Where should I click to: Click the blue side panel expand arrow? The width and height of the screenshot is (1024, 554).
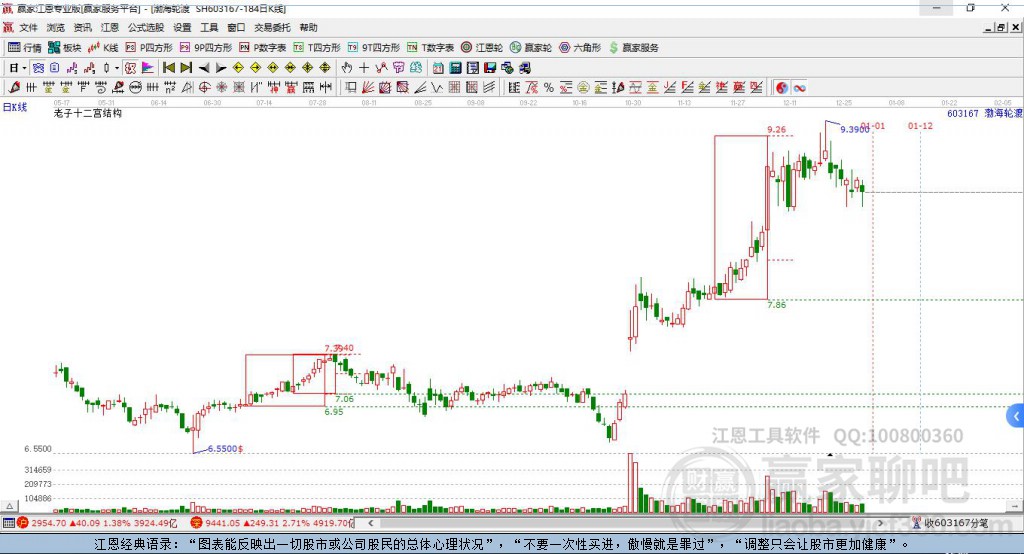click(1016, 416)
